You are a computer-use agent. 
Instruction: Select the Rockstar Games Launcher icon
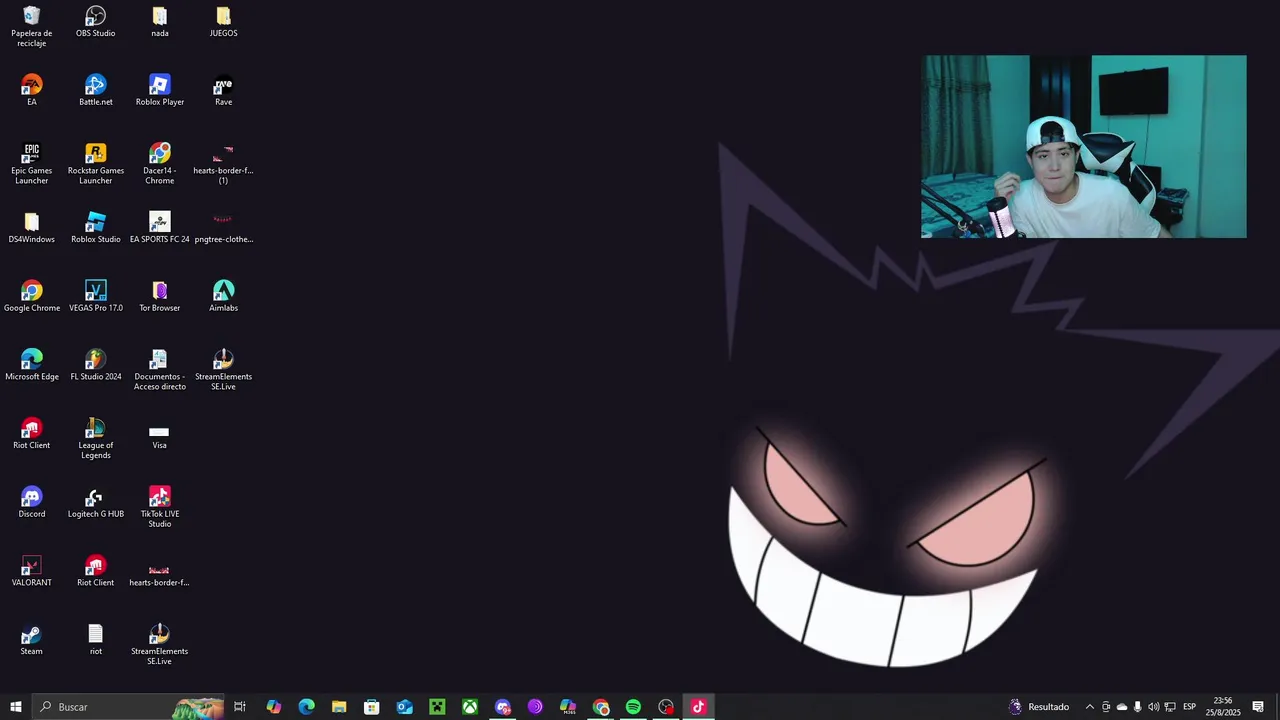tap(96, 163)
